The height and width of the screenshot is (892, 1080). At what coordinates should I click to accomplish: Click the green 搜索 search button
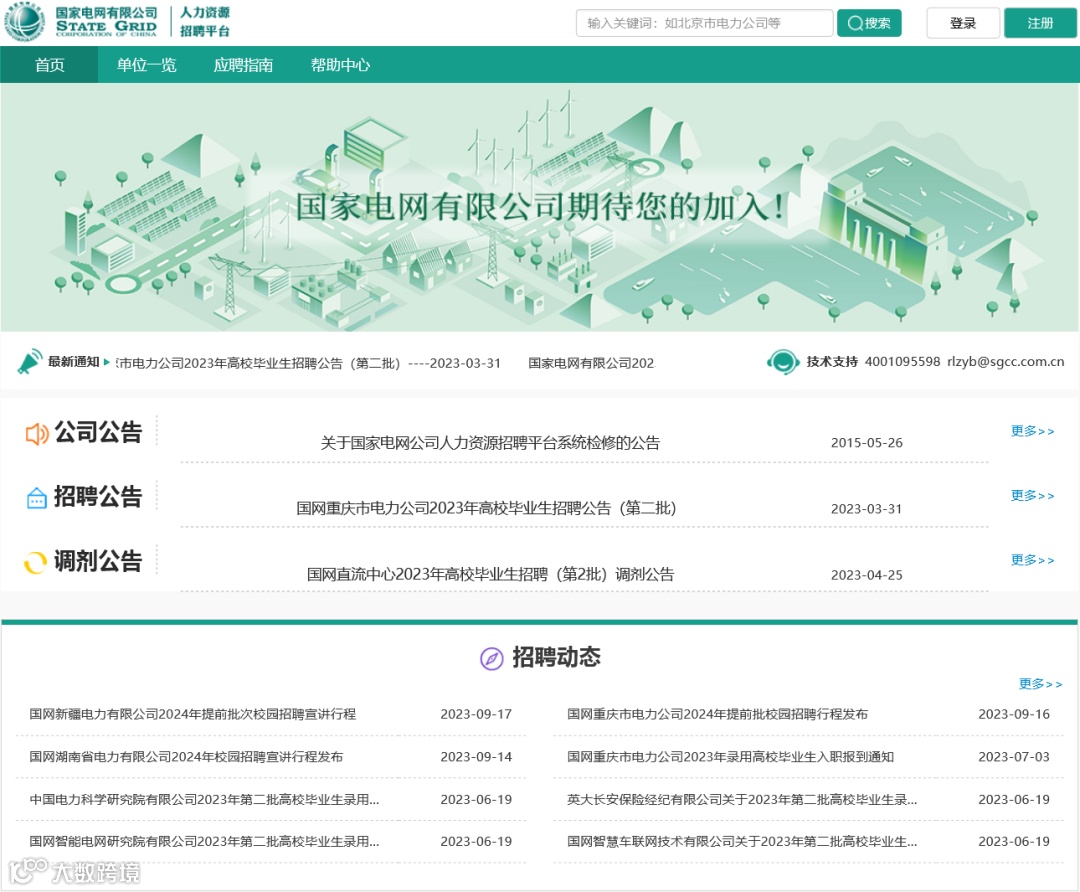869,23
